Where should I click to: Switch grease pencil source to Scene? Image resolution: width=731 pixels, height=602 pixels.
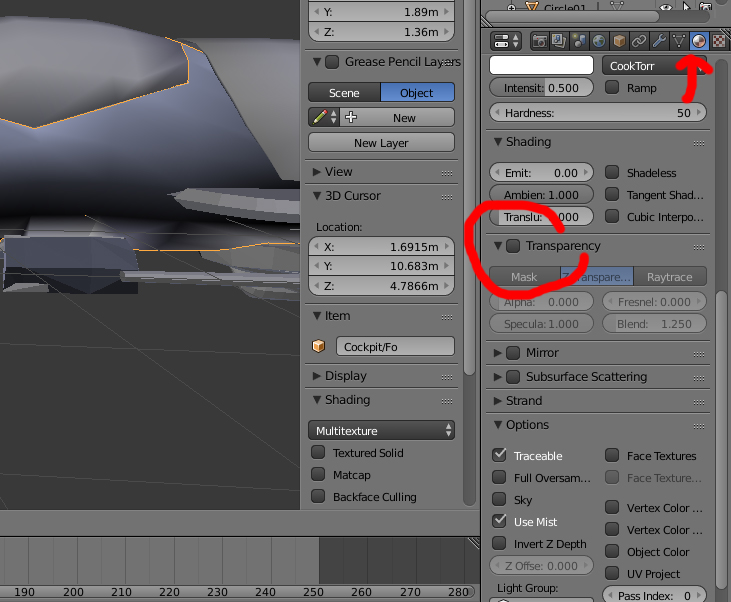(344, 93)
